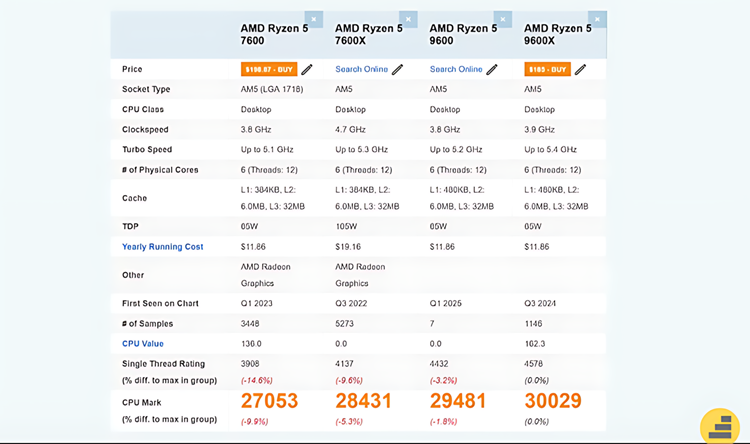Click the 'First Seen on Chart' row label
Image resolution: width=750 pixels, height=444 pixels.
[160, 303]
